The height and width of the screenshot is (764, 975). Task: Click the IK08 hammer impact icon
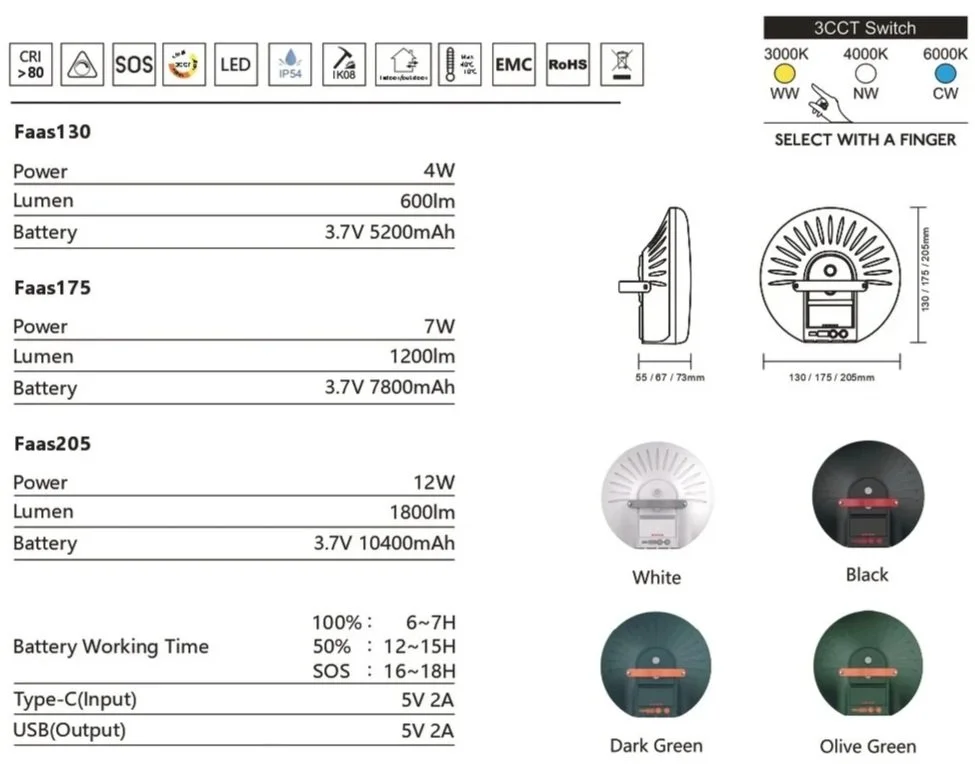tap(344, 64)
